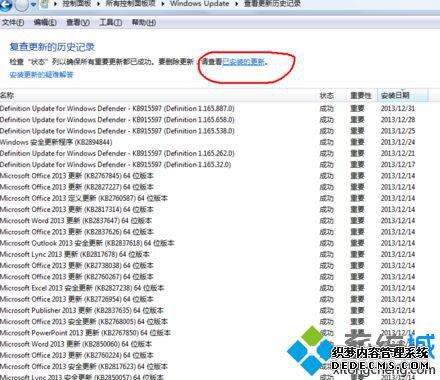440x380 pixels.
Task: Click 重要 importance in Excel 2013 KB2827238 row
Action: [357, 288]
